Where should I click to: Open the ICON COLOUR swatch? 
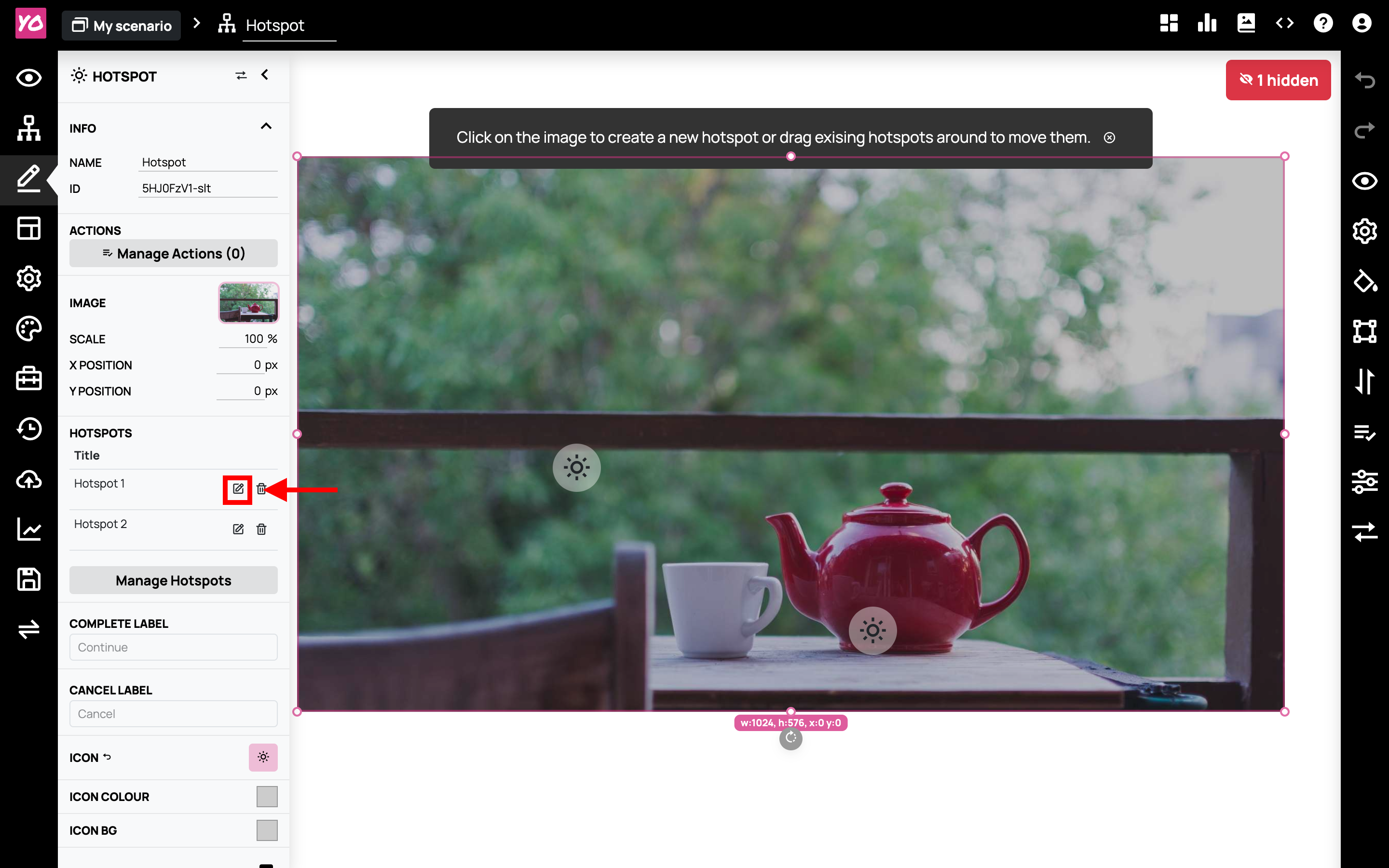point(267,796)
